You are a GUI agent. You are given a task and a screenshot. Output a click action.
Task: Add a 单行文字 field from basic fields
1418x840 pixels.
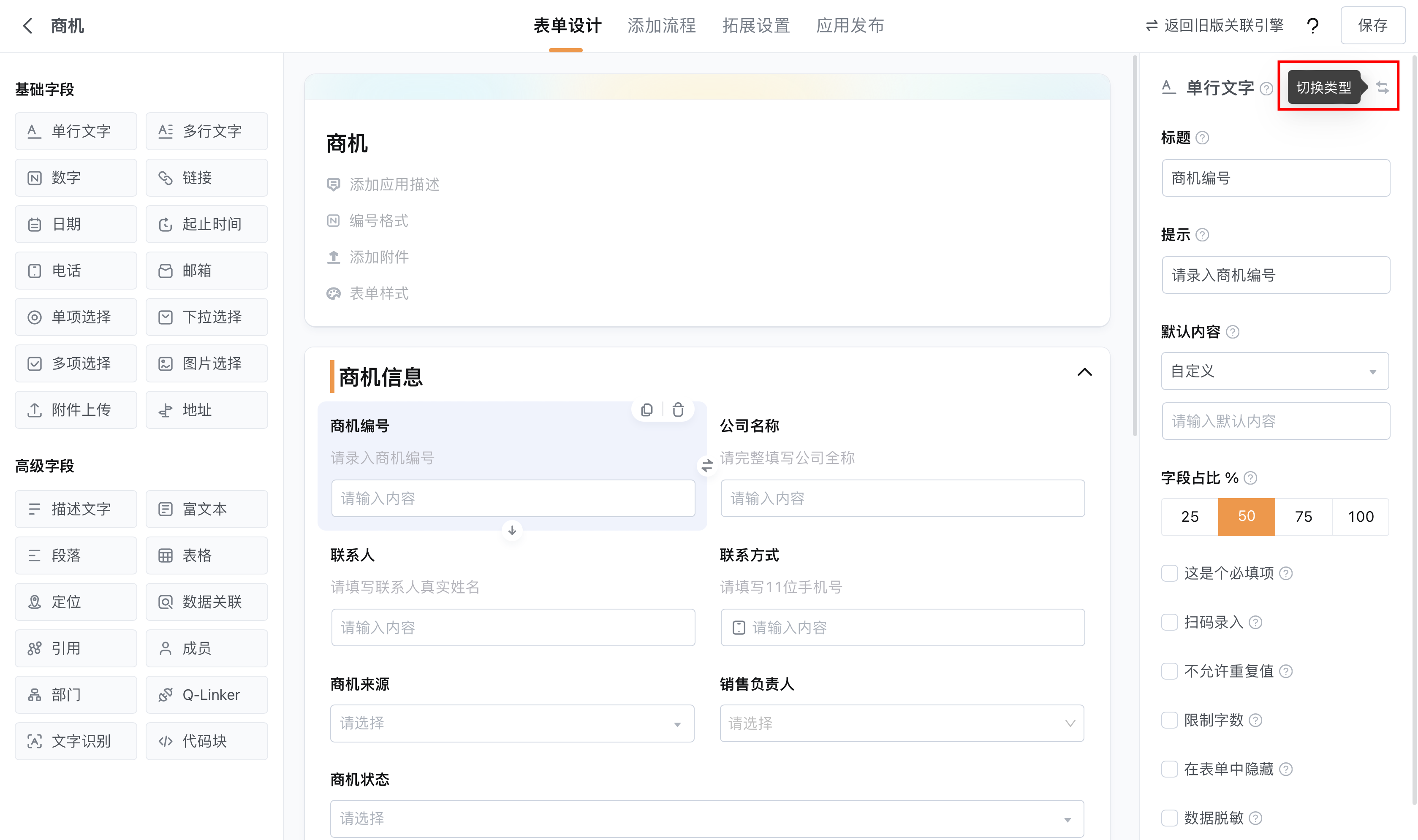click(76, 131)
